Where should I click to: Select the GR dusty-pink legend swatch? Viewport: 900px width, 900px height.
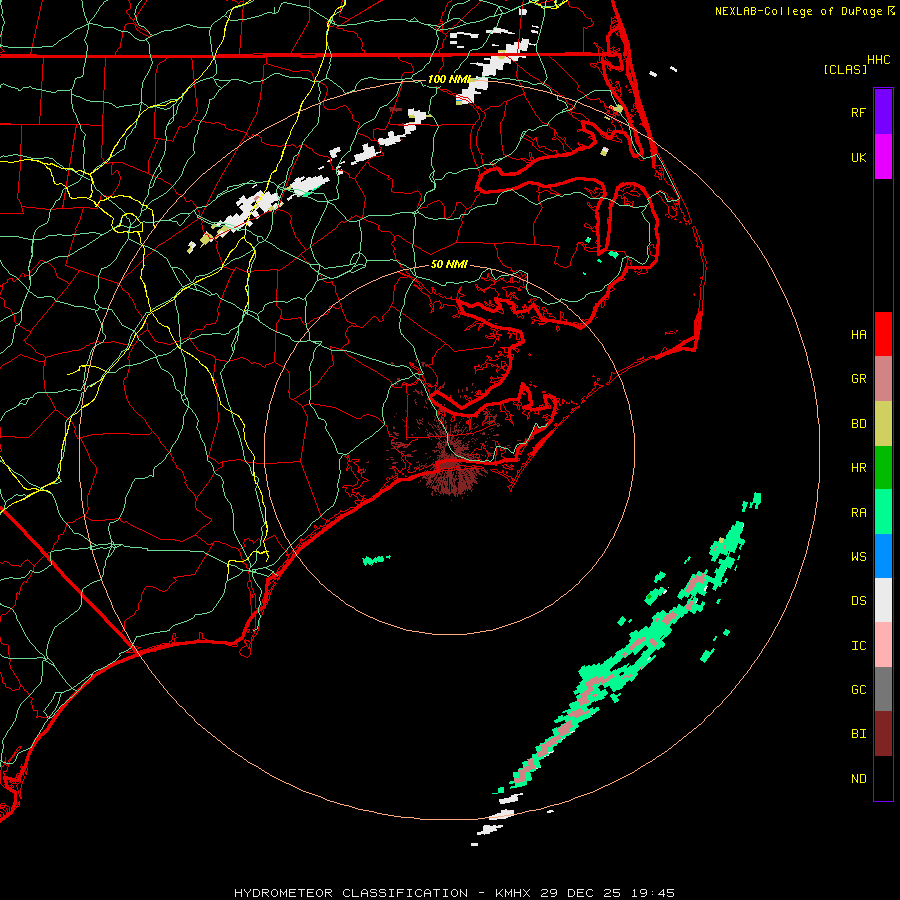click(x=883, y=379)
